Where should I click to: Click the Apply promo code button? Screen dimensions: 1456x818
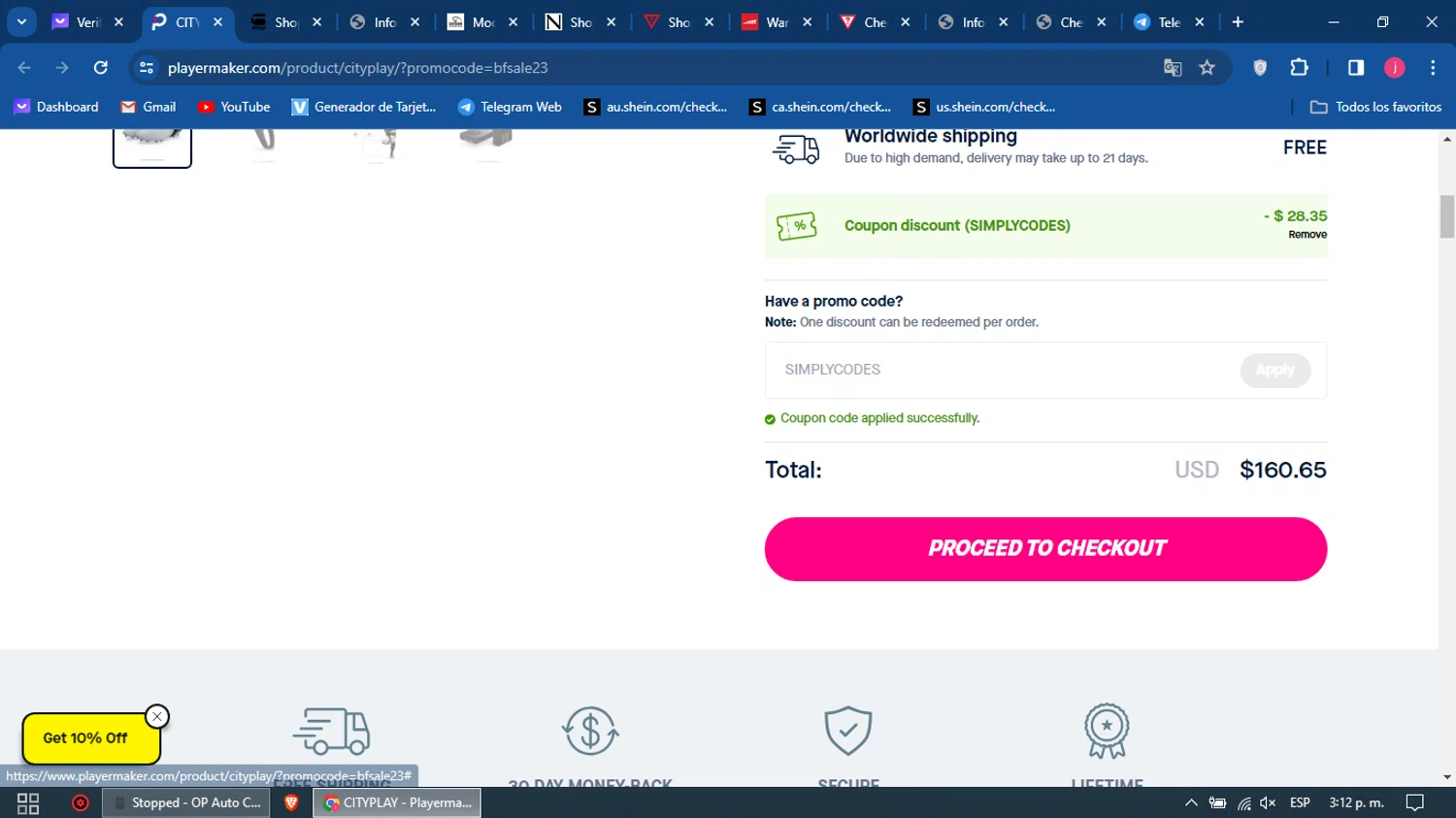(1274, 370)
